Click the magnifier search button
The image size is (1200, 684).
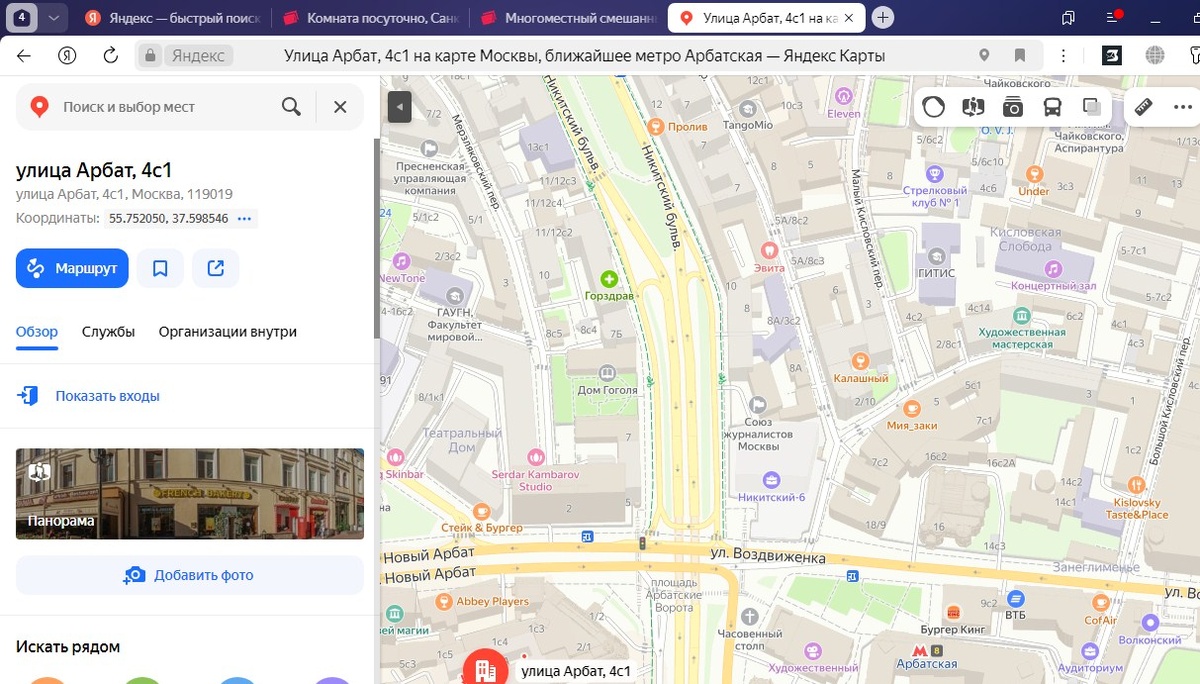tap(291, 107)
